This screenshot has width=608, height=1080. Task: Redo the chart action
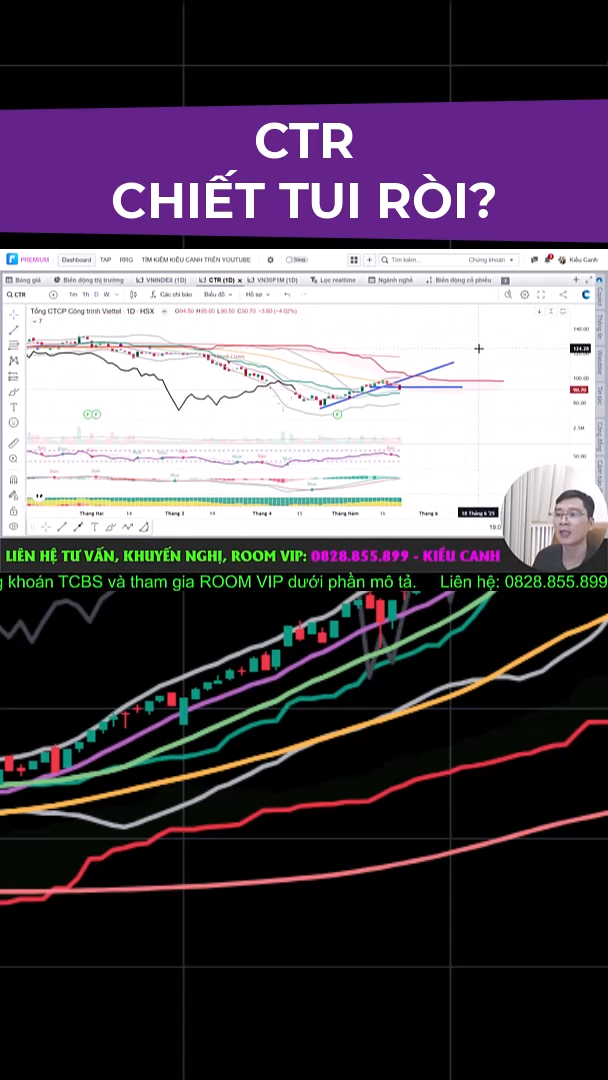tap(302, 294)
